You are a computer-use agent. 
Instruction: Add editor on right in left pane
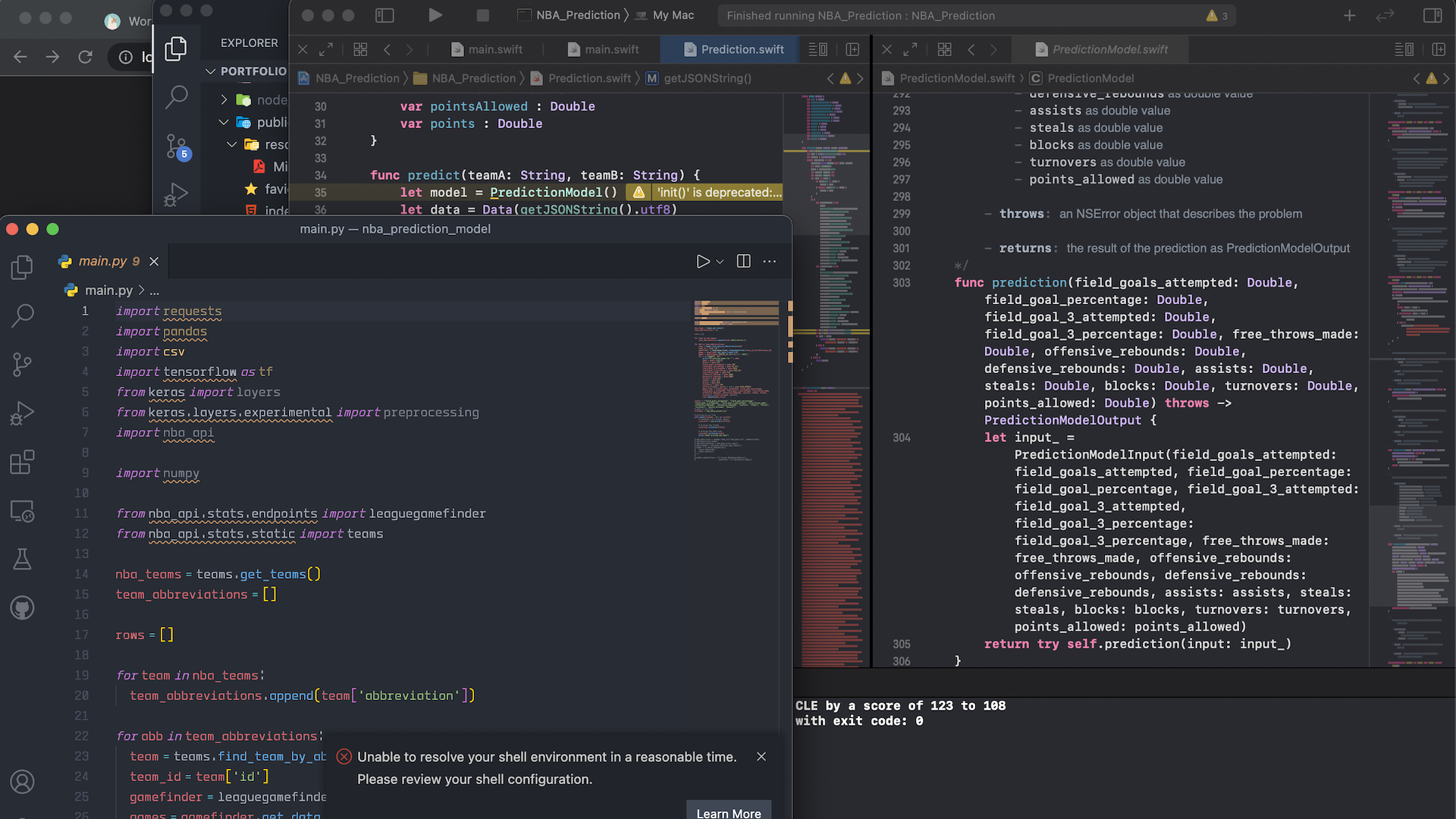click(x=852, y=49)
